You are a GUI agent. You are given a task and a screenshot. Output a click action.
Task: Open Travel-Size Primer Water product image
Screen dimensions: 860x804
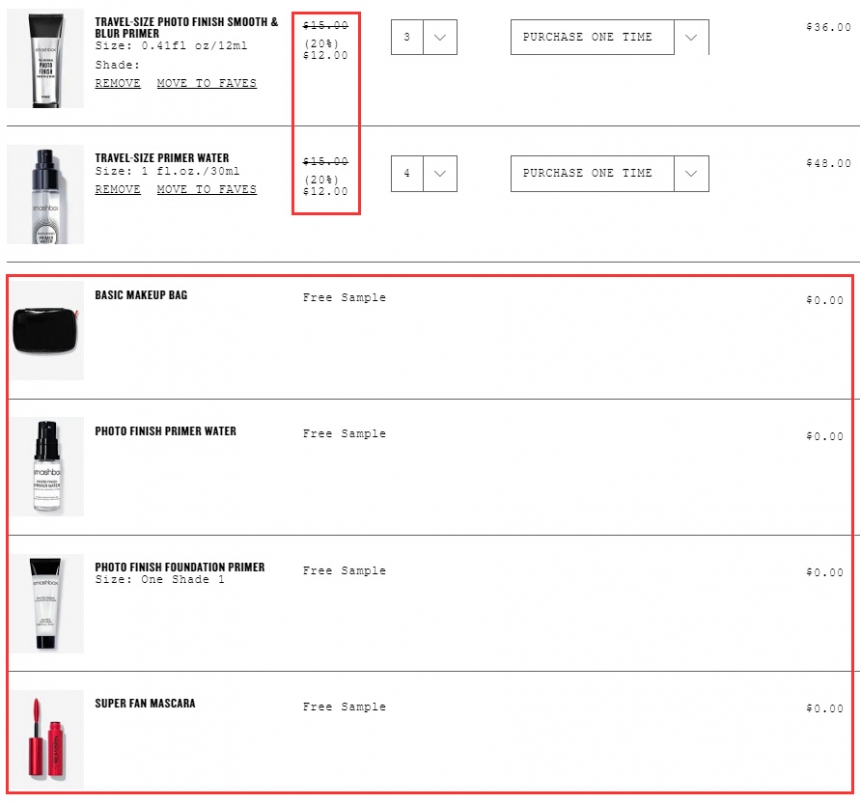click(x=46, y=194)
